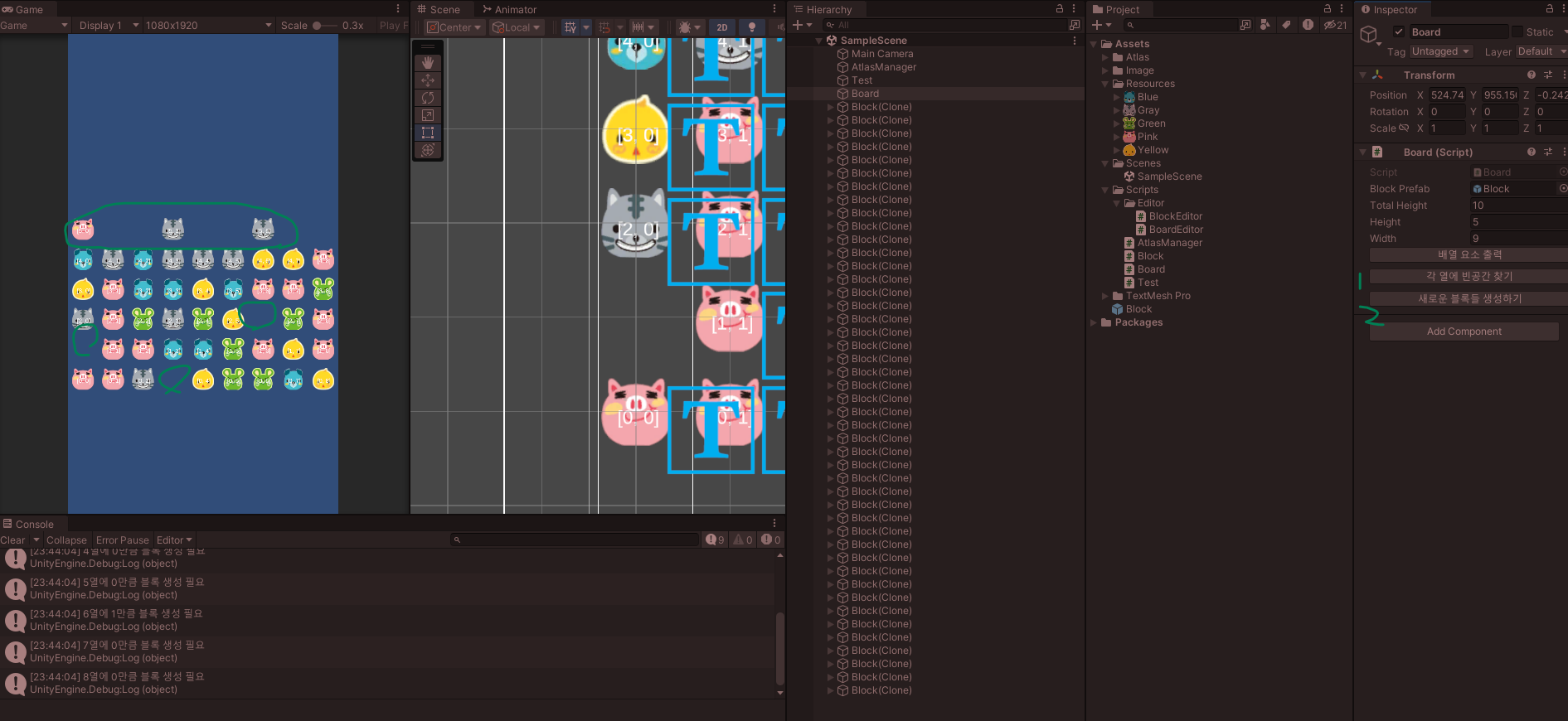Toggle scene lighting bulb icon
Screen dimensions: 1568x721
coord(752,27)
